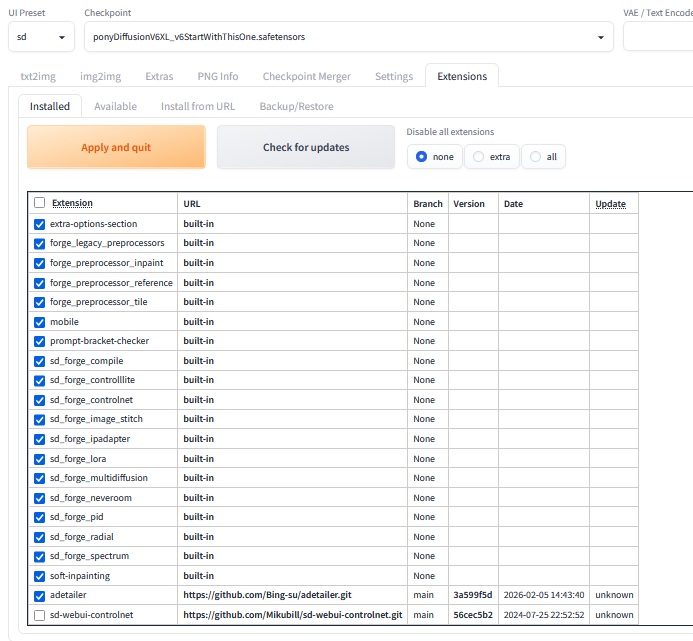The width and height of the screenshot is (693, 641).
Task: Click the sd-webui-controlnet GitHub URL
Action: tap(293, 615)
